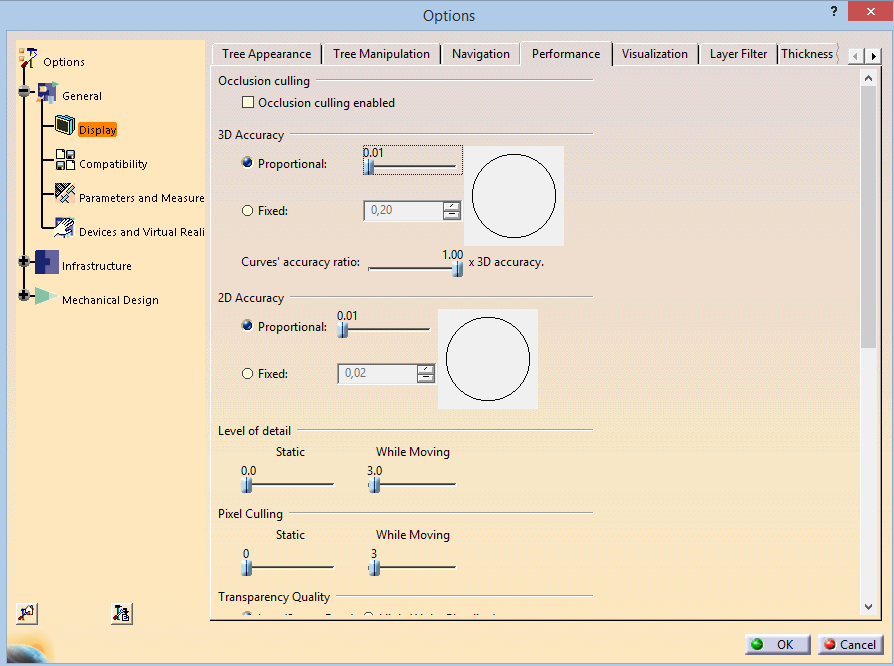Click the General category icon

47,92
